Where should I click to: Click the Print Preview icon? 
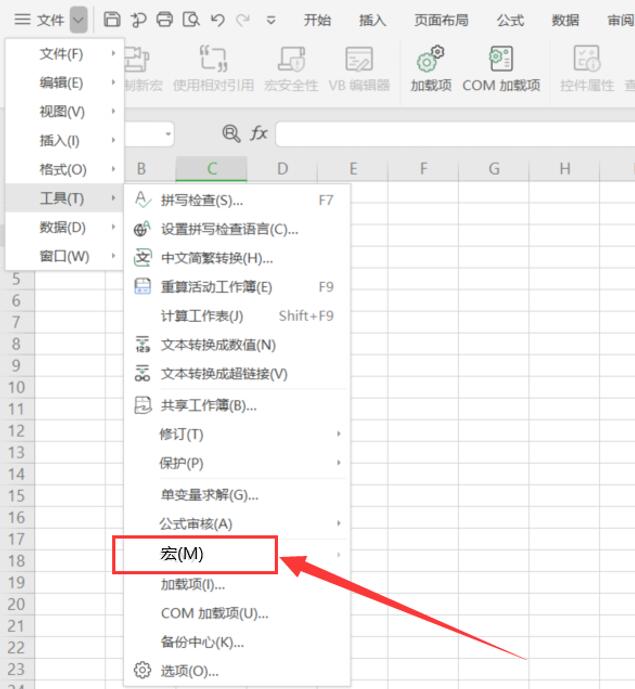[191, 20]
